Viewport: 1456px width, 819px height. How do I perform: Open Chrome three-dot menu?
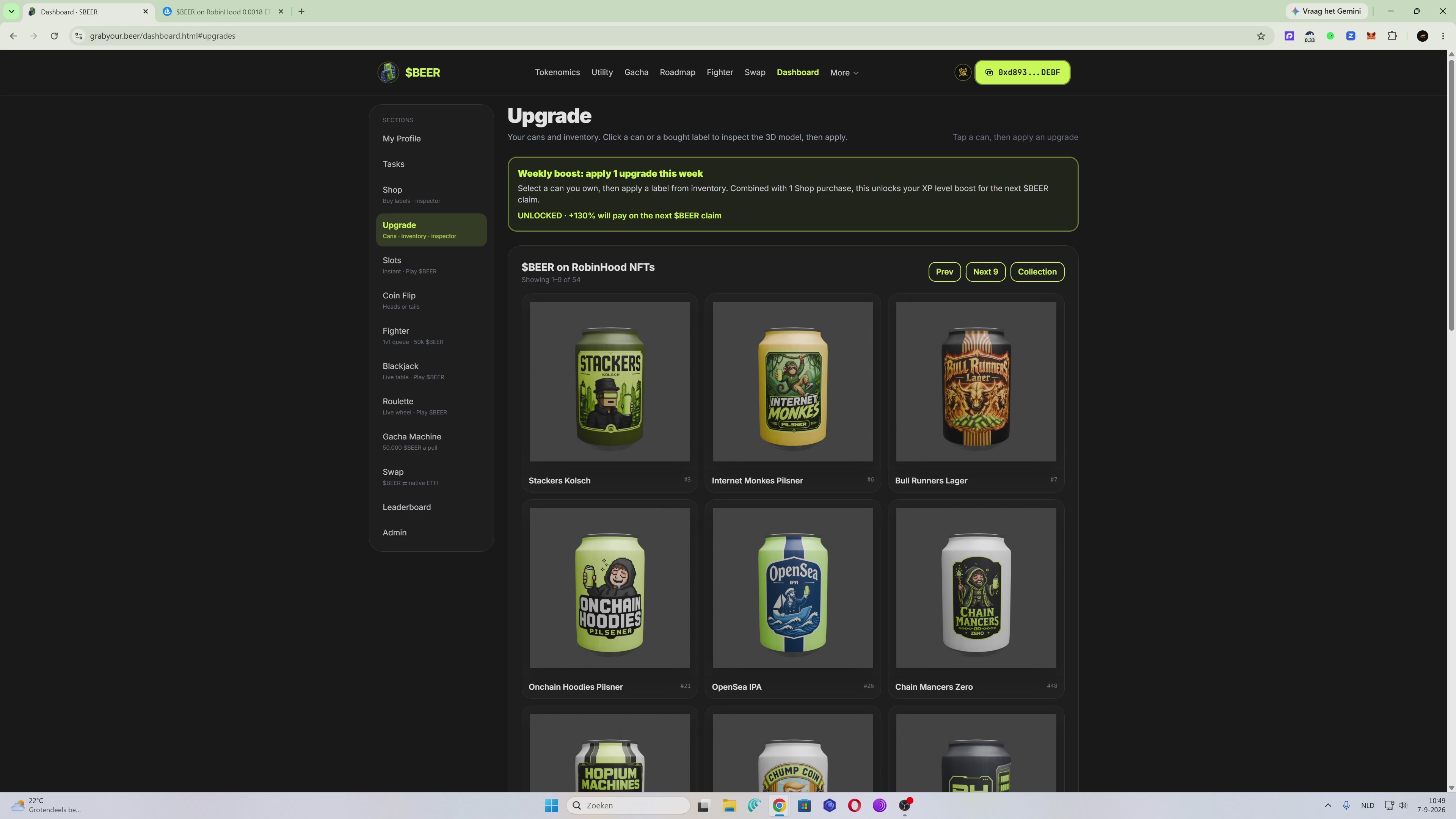coord(1443,36)
